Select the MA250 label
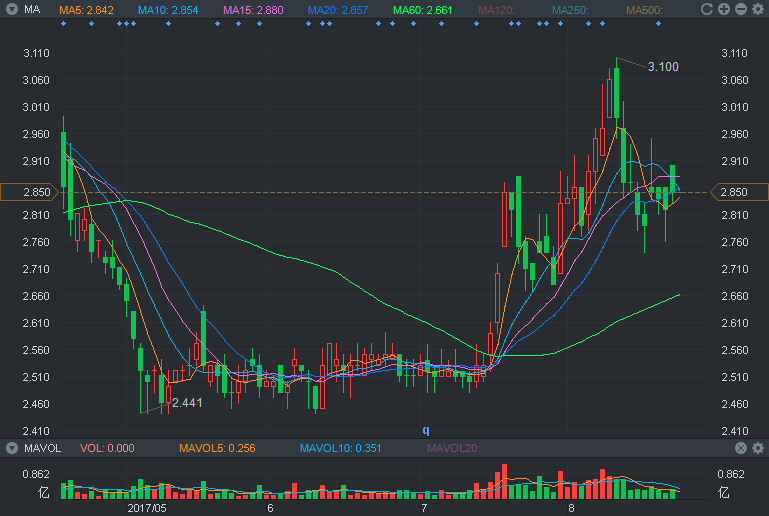 (570, 10)
